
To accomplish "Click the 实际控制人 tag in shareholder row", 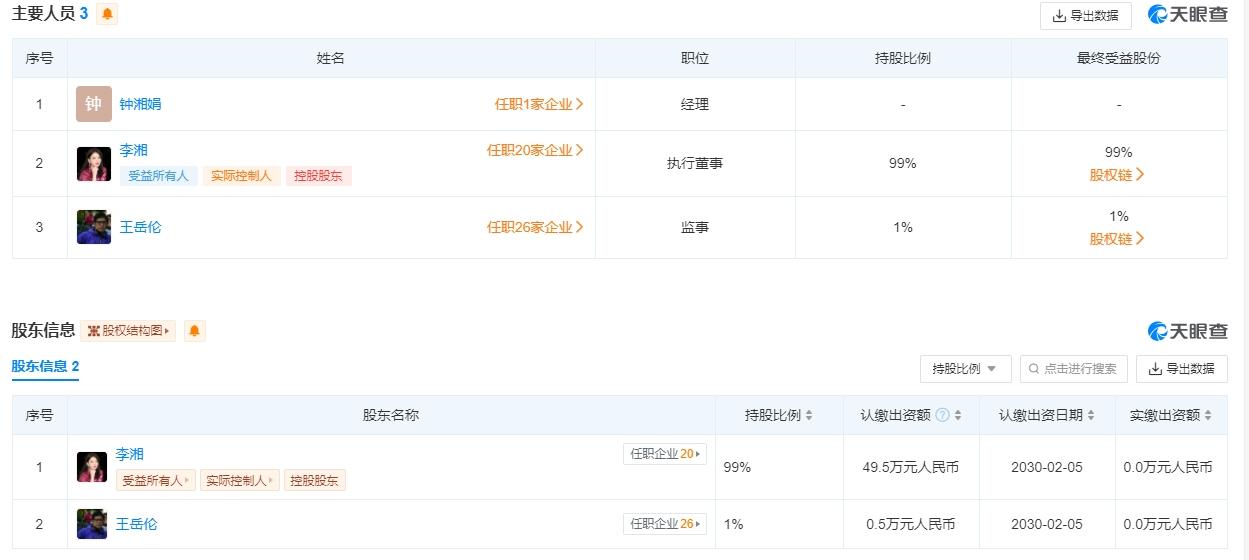I will click(240, 480).
